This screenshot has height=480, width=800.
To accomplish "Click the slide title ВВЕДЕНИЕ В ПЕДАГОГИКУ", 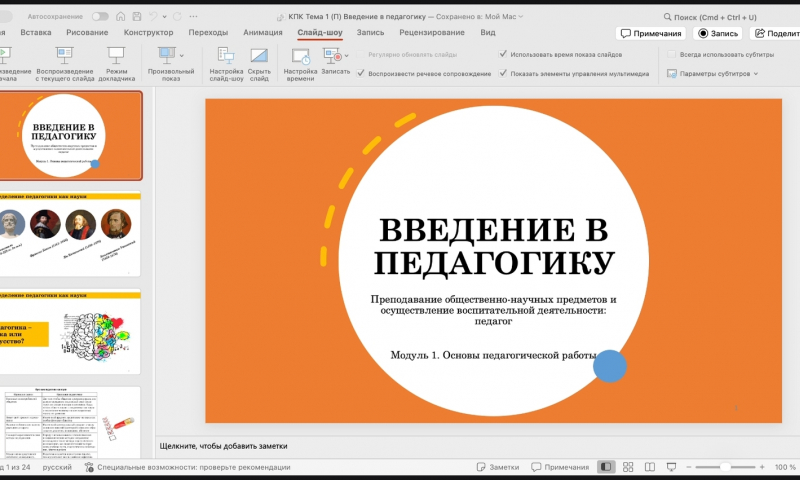I will point(493,246).
